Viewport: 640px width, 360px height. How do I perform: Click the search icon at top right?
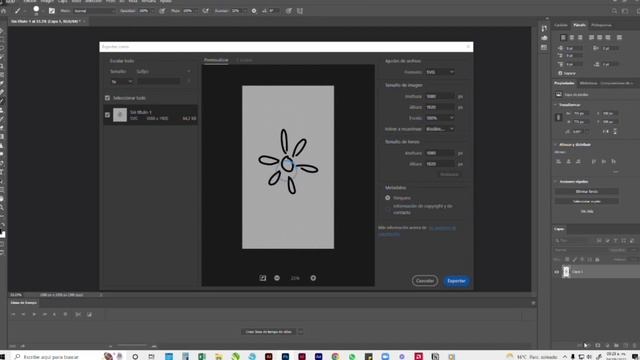[x=614, y=11]
